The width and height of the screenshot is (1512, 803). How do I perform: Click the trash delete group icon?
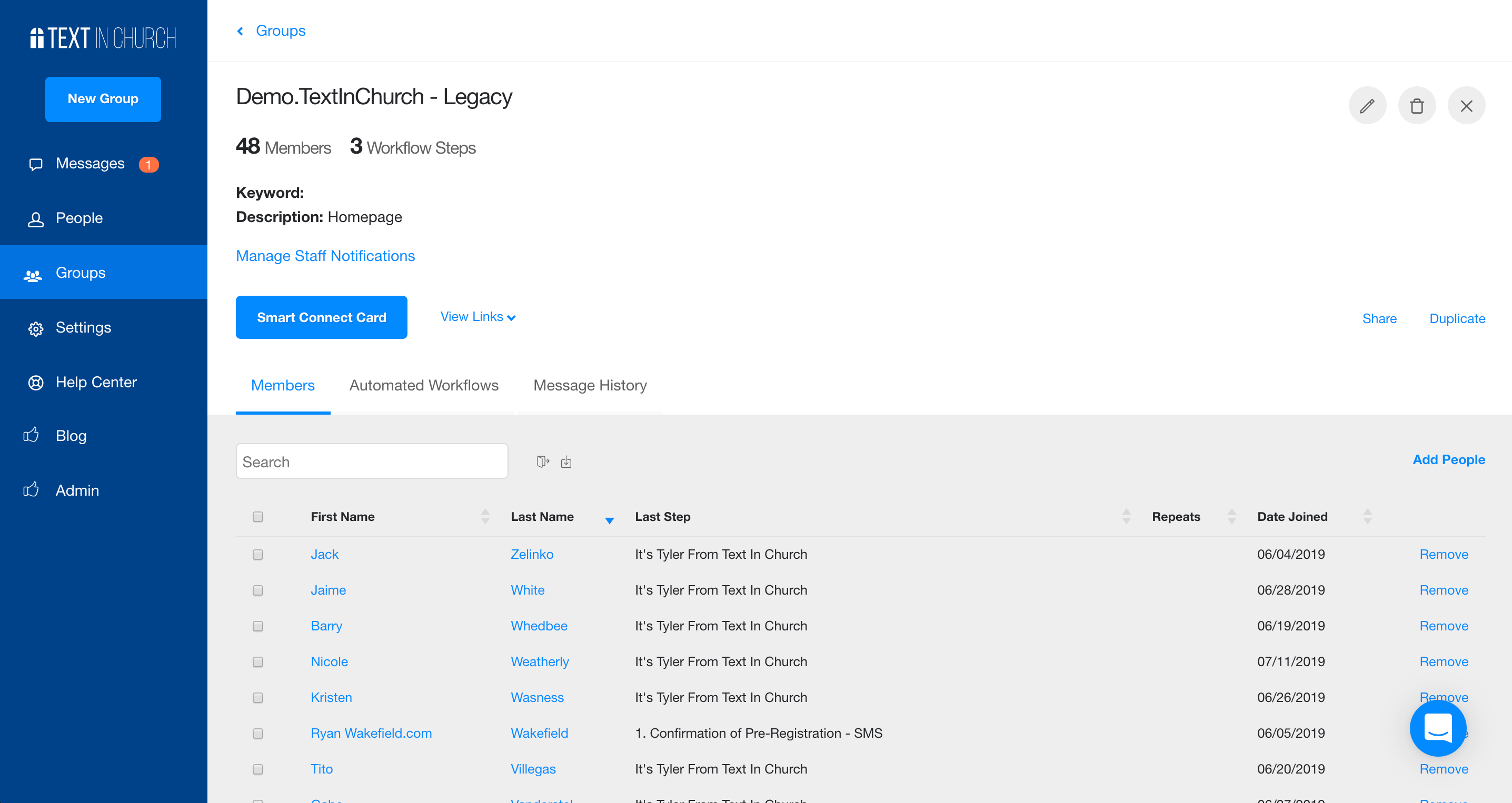coord(1416,106)
